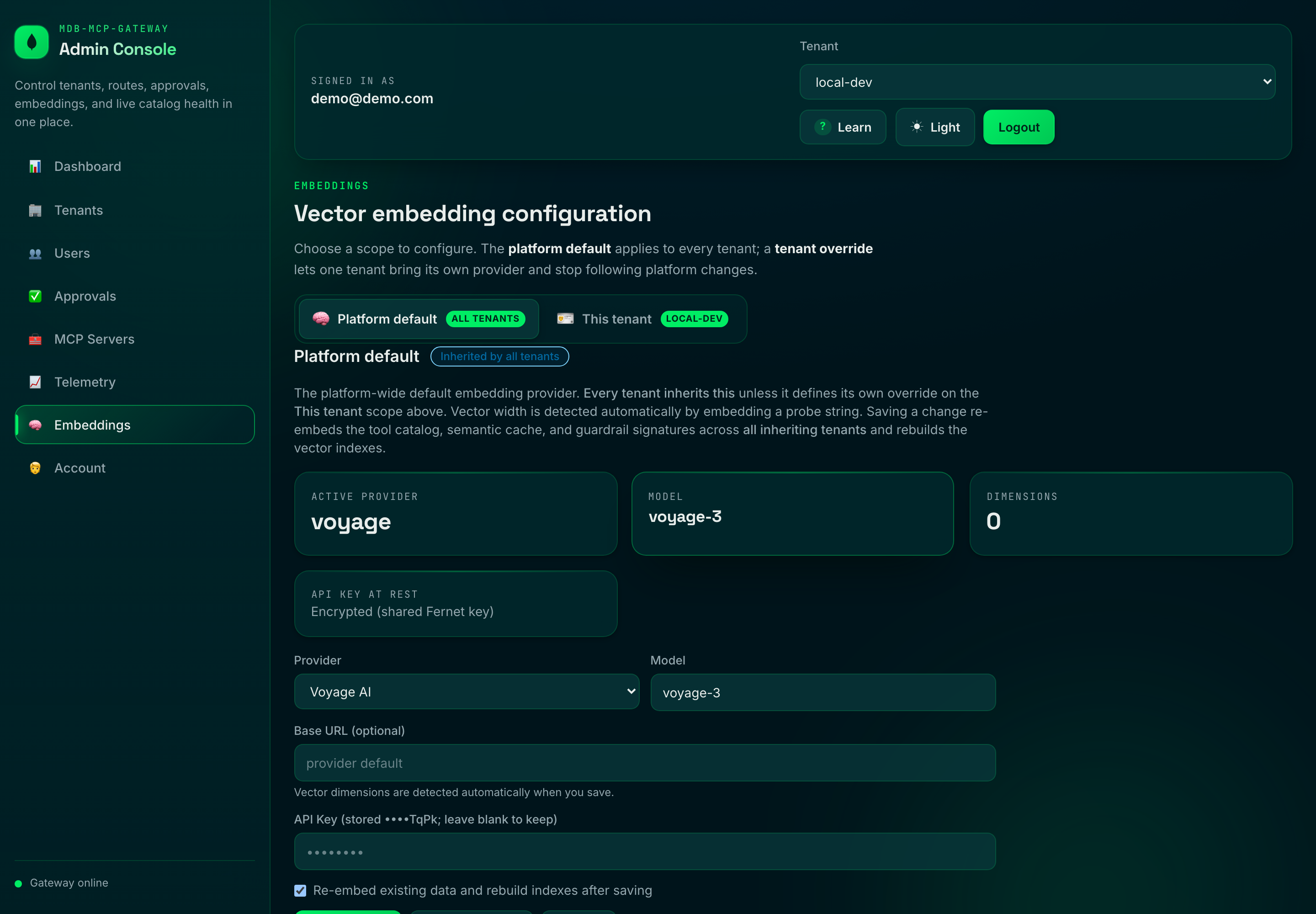Click Vector dimensions are detected automatically hint
Screen dimensions: 1316x914
[454, 792]
